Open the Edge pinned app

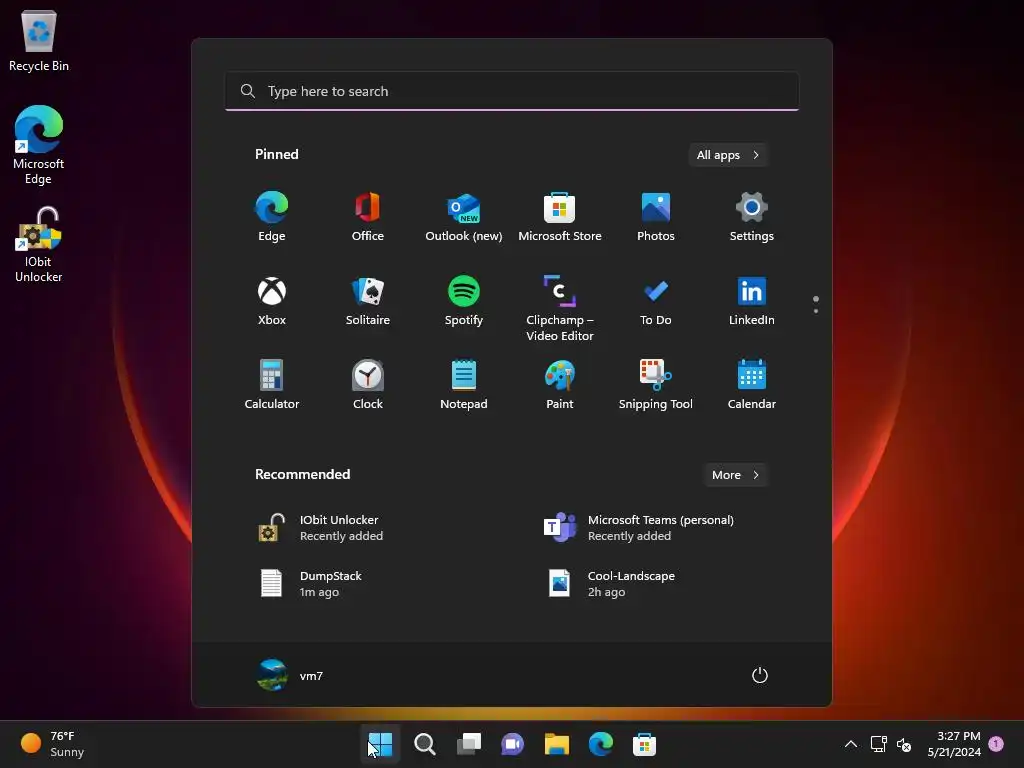(x=272, y=217)
